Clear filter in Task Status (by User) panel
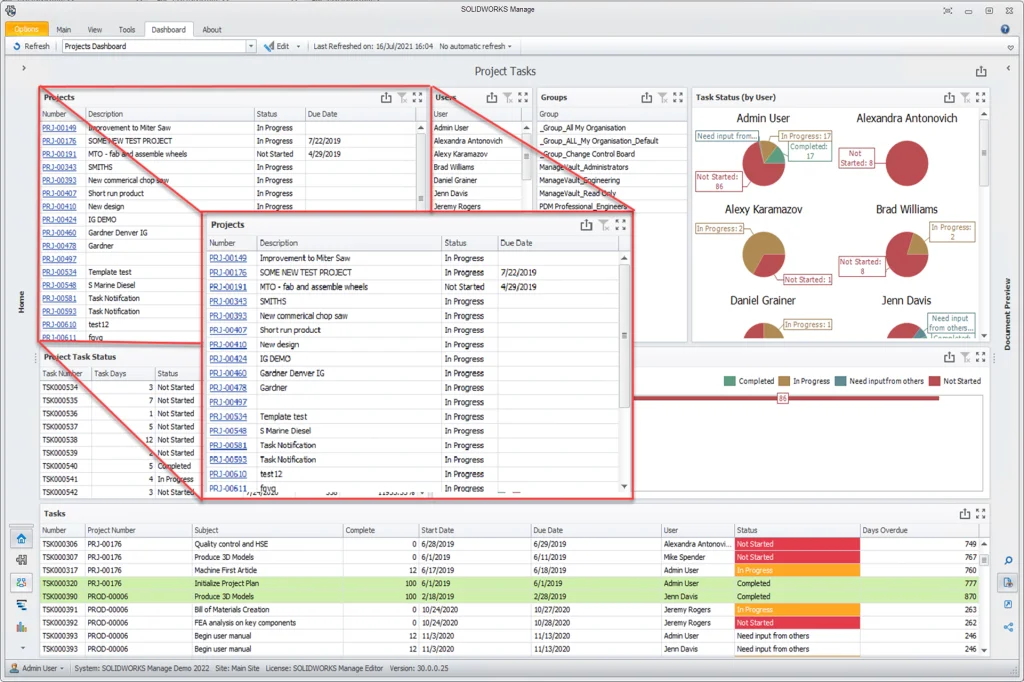1024x682 pixels. 965,98
